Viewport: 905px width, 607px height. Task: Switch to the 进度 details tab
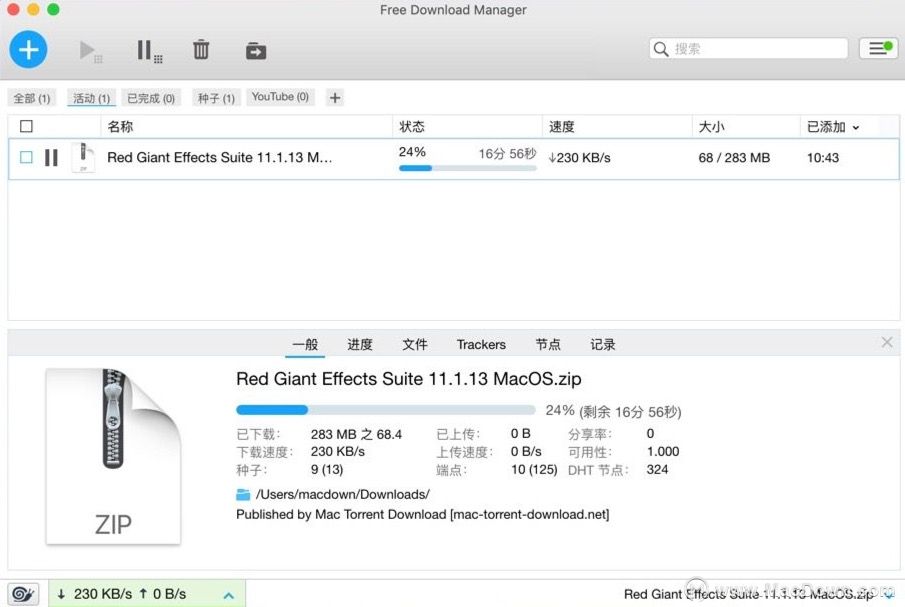click(x=360, y=344)
